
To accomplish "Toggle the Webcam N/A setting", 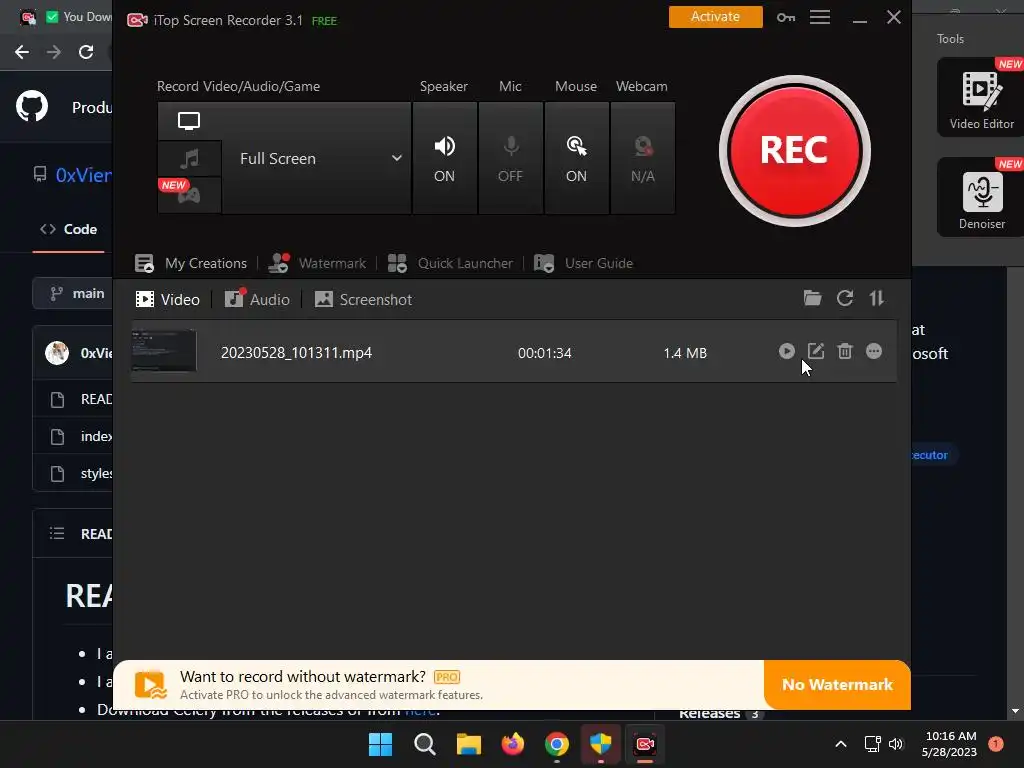I will click(x=643, y=158).
